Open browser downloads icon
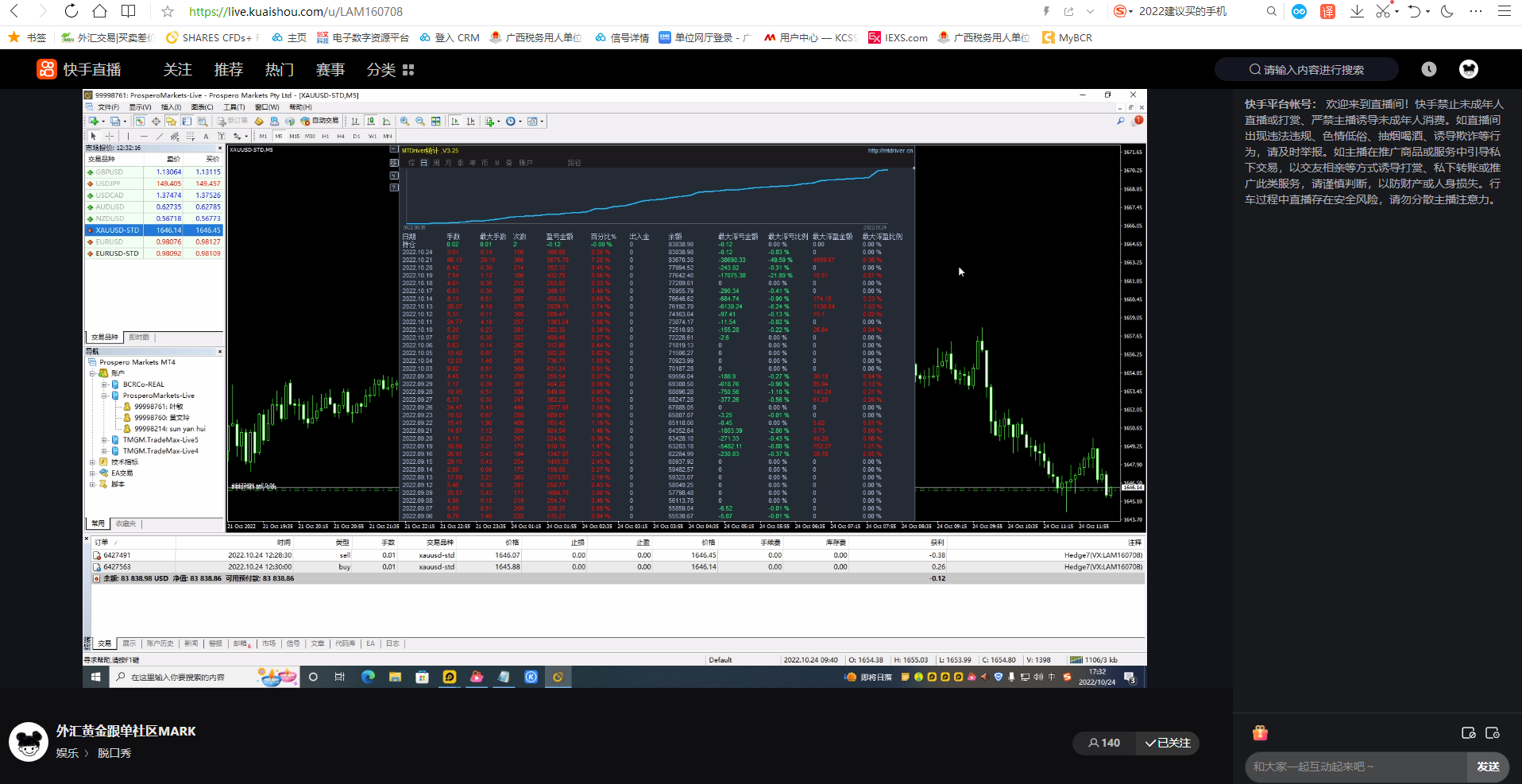The image size is (1522, 784). click(x=1357, y=11)
